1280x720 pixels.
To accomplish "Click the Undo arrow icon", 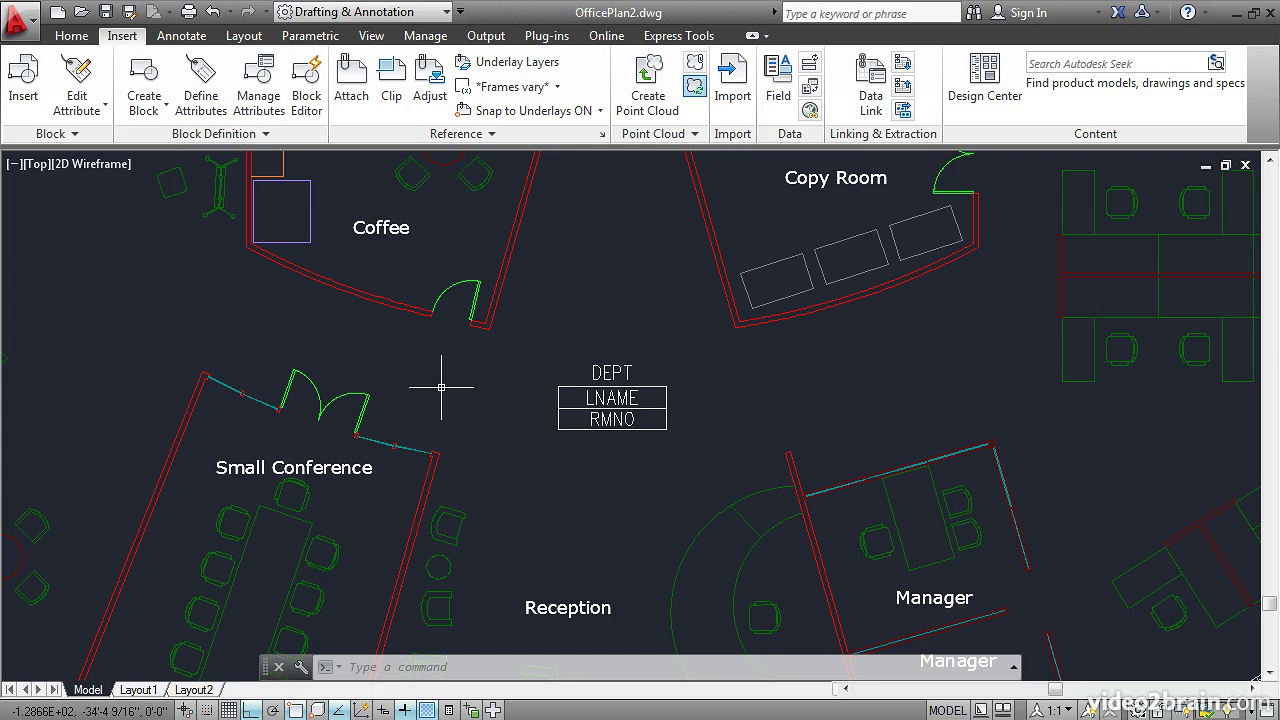I will (x=213, y=12).
